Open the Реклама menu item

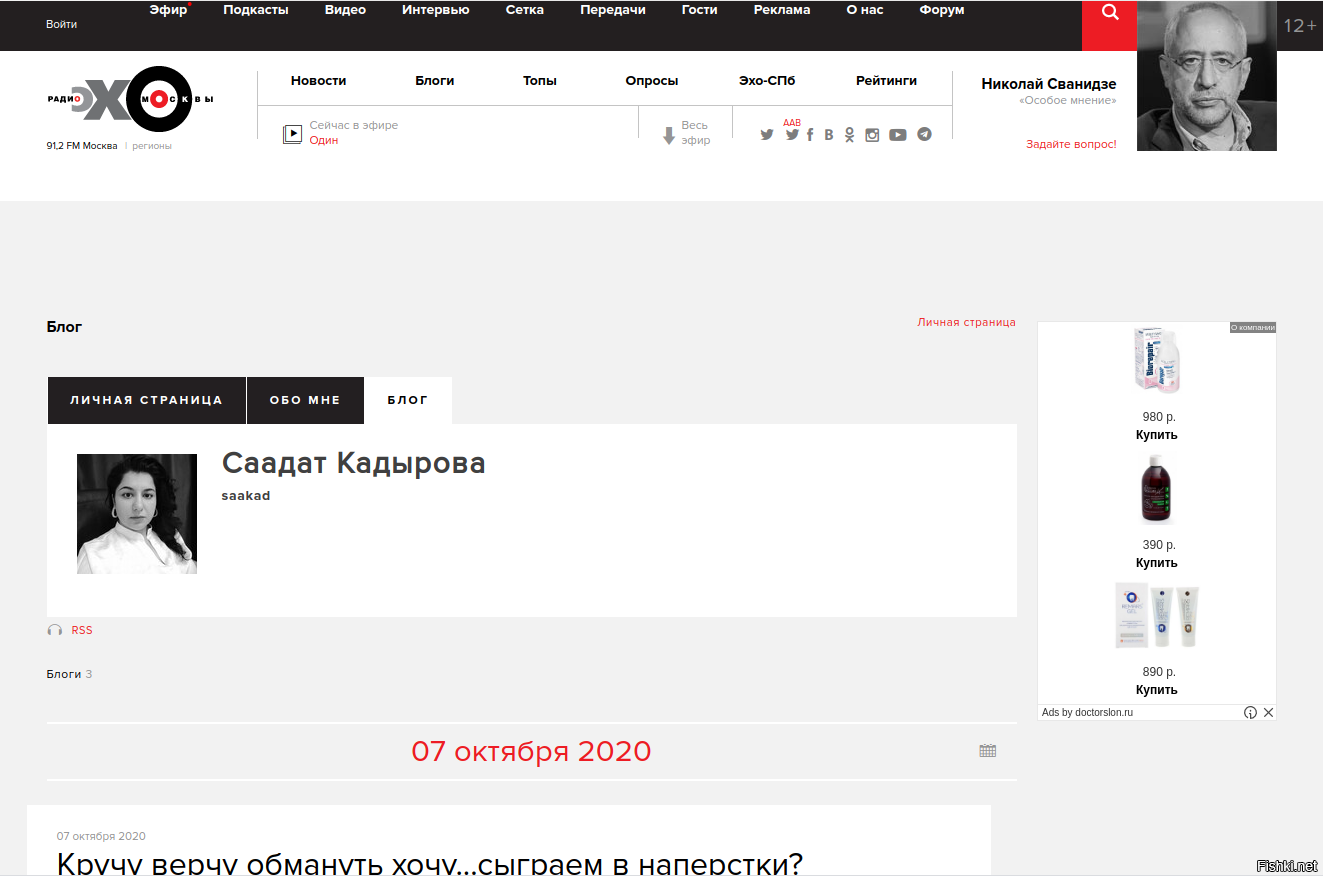click(782, 10)
